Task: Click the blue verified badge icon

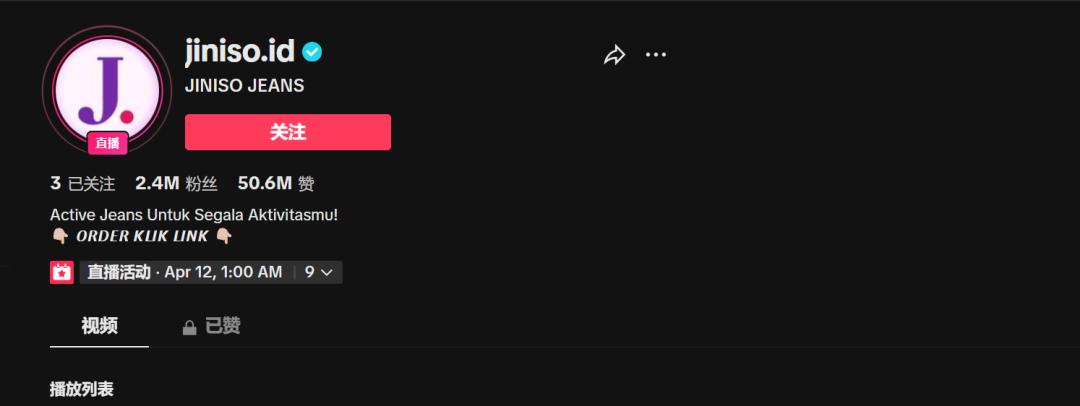Action: (312, 52)
